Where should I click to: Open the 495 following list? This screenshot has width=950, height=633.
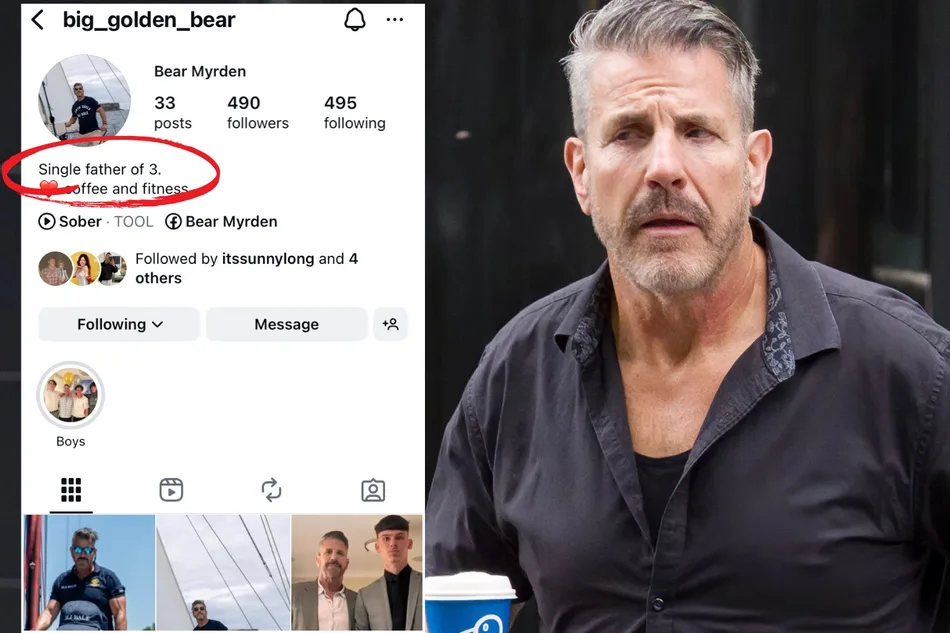(354, 113)
